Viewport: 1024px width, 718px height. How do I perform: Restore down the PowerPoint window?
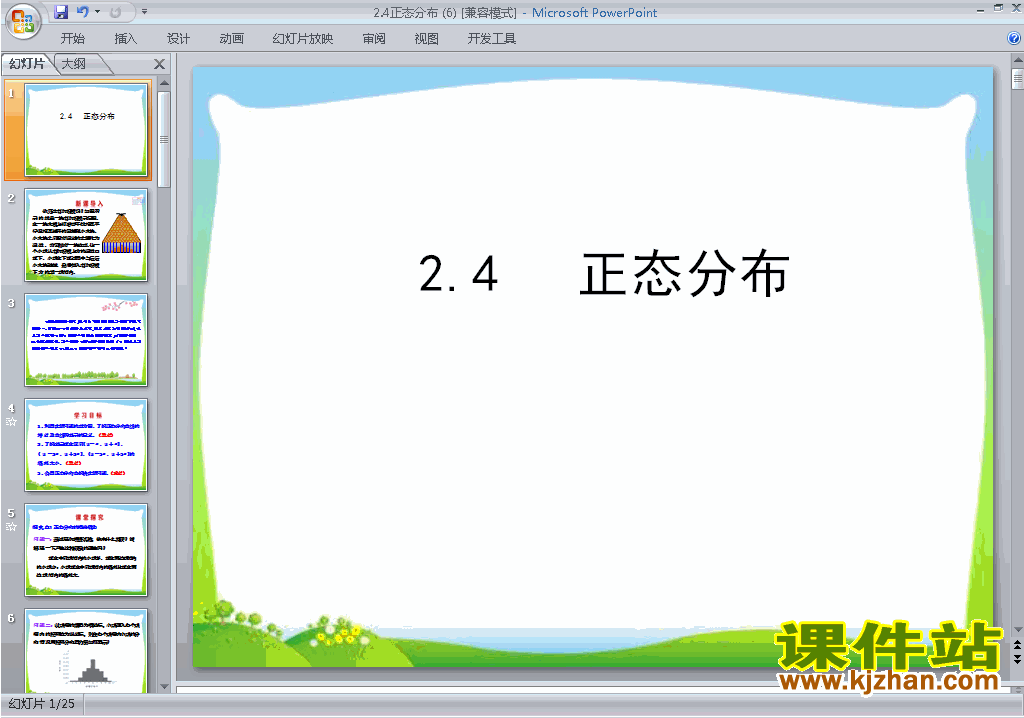click(998, 8)
